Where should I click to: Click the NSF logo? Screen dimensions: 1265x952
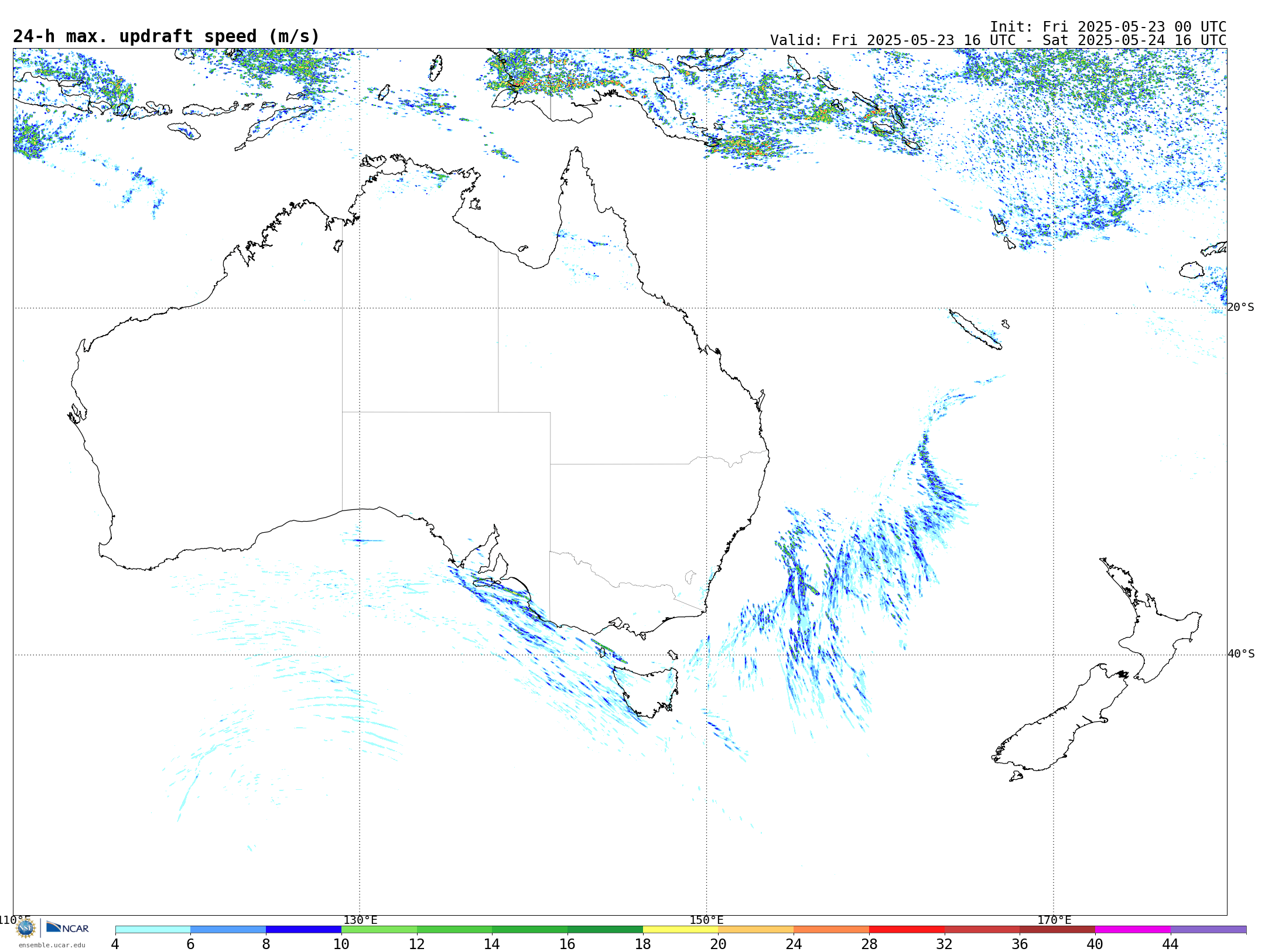point(26,929)
